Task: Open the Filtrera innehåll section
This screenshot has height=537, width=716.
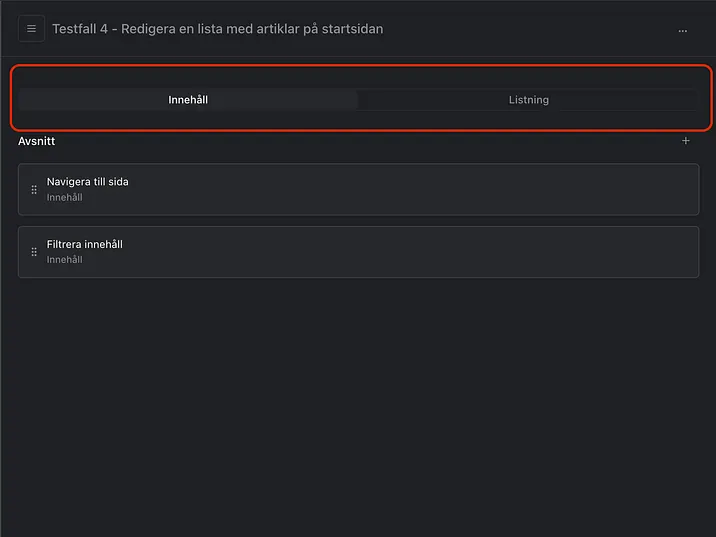Action: point(85,244)
